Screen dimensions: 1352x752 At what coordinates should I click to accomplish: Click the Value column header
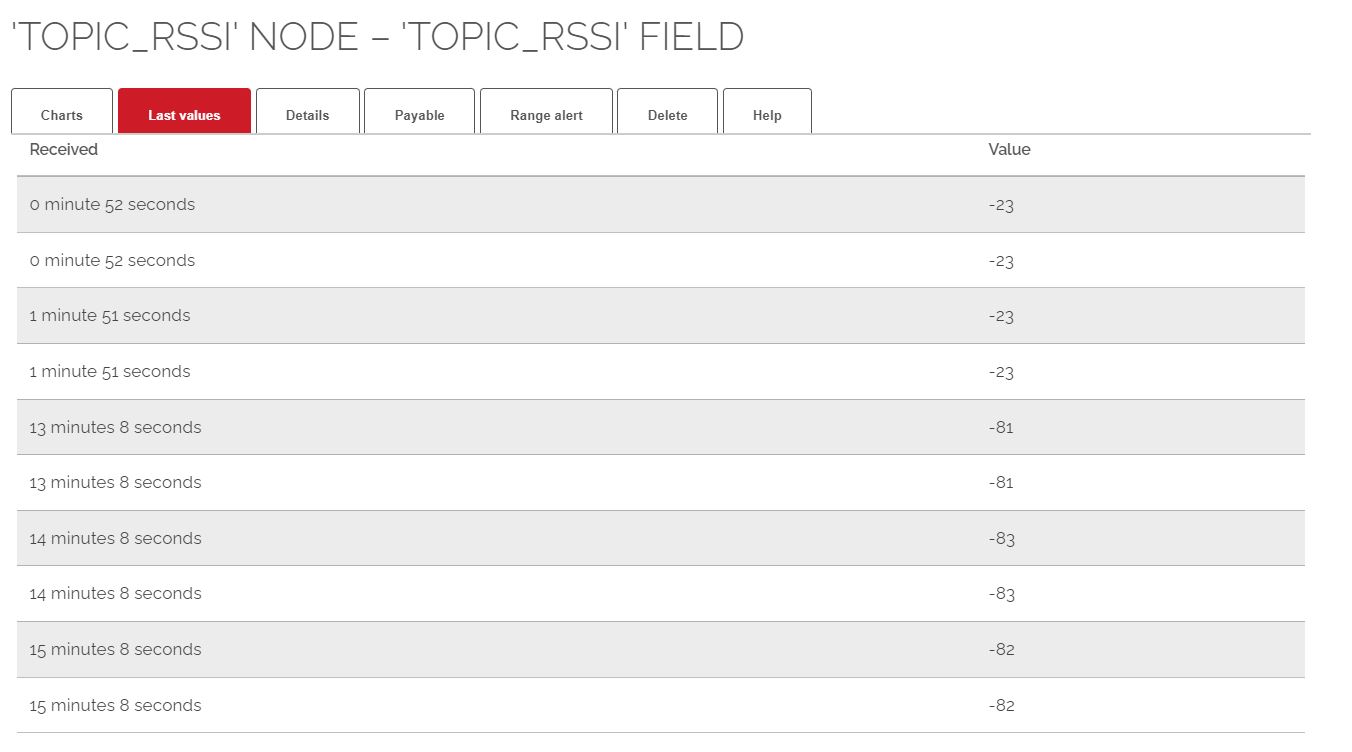[x=1009, y=150]
